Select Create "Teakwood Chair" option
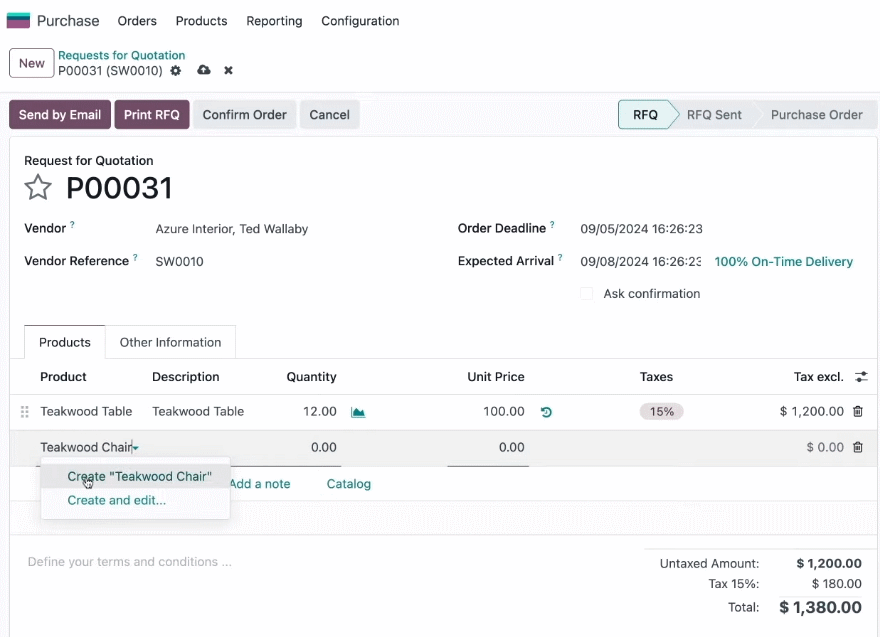880x637 pixels. click(139, 476)
